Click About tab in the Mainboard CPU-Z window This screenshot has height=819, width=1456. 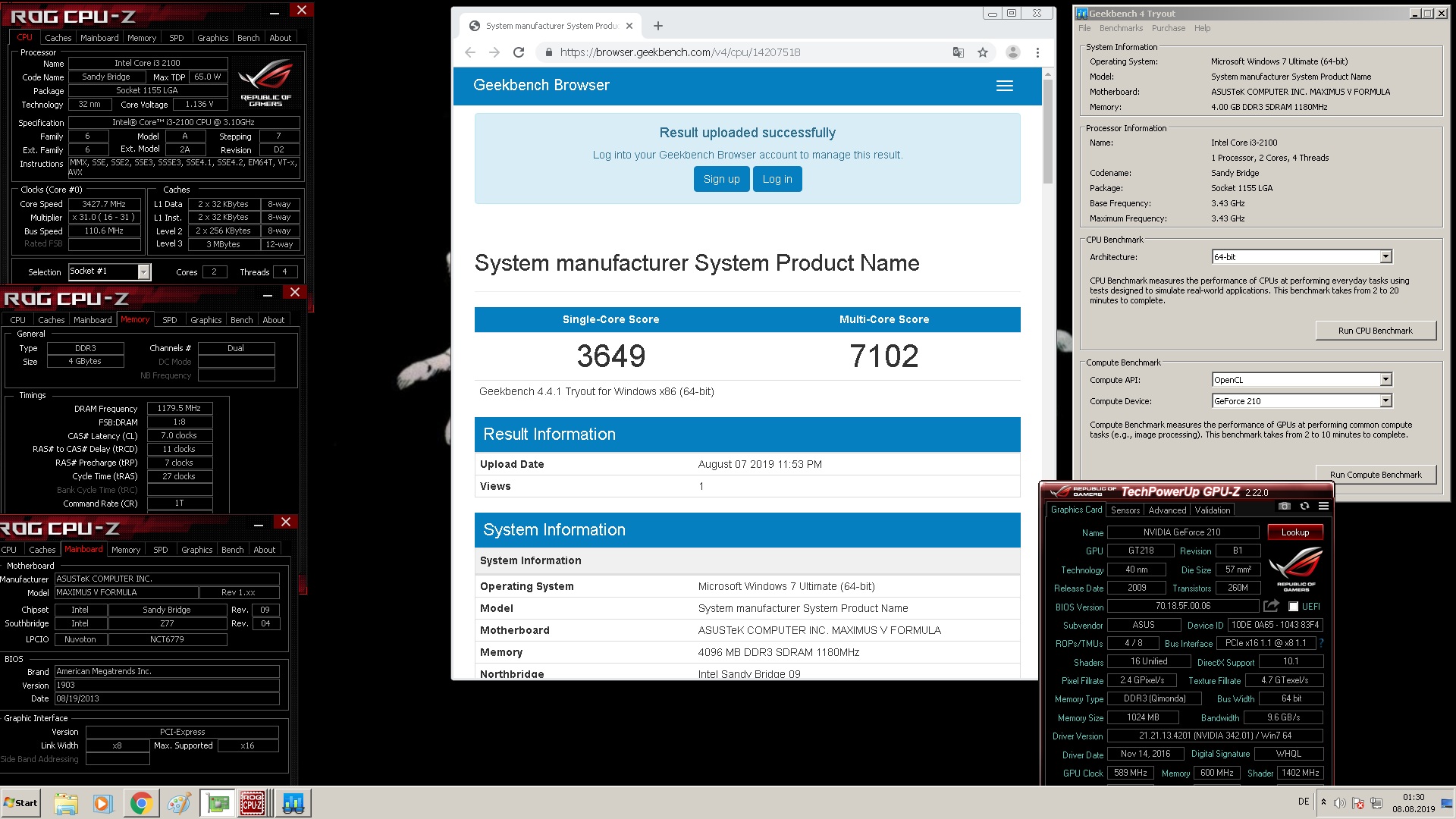264,550
